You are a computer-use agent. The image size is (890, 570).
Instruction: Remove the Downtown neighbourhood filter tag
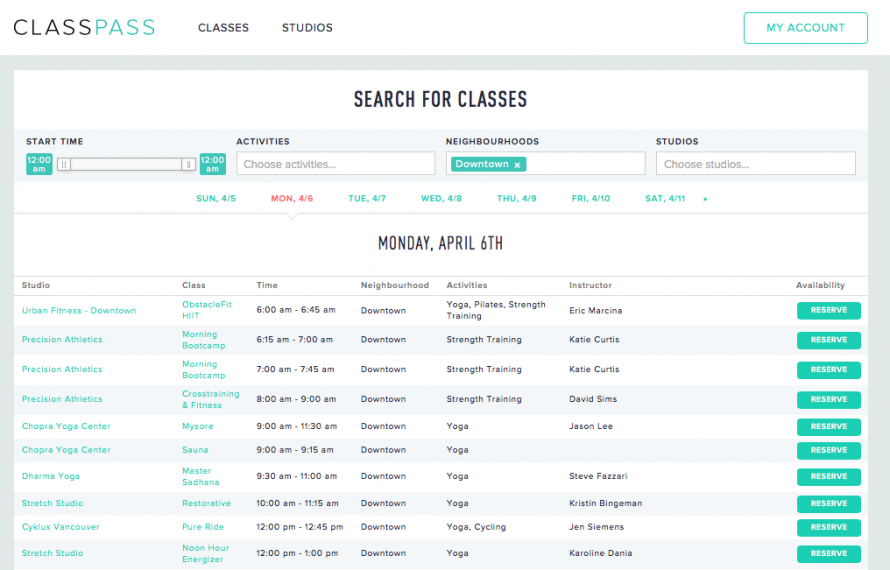pyautogui.click(x=517, y=165)
